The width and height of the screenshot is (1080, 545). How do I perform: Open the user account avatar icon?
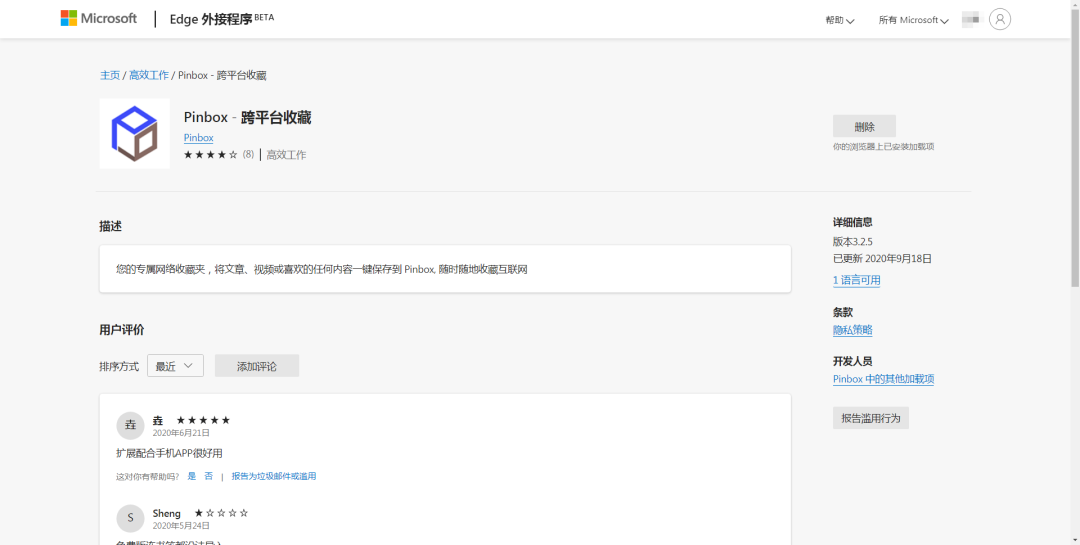click(999, 19)
